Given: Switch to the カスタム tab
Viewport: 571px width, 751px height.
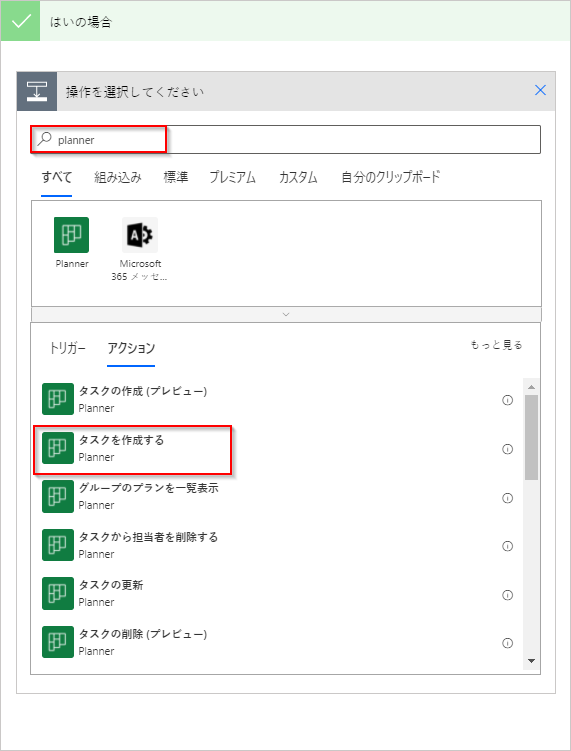Looking at the screenshot, I should pos(298,177).
